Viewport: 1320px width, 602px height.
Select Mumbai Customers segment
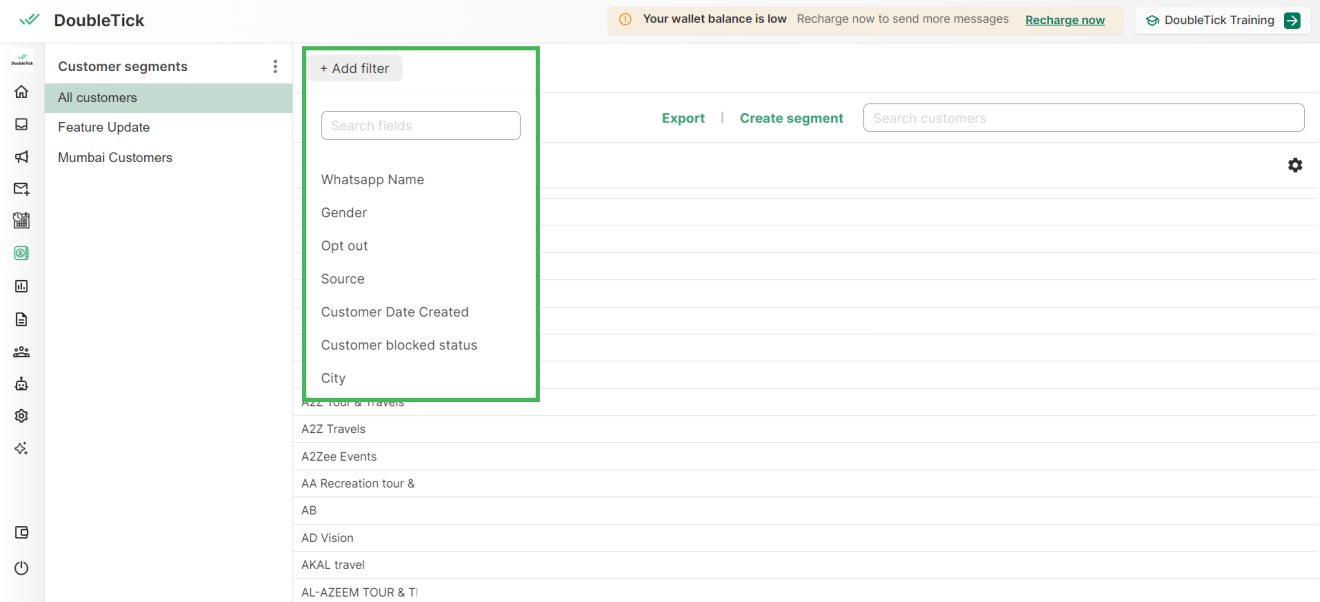115,158
